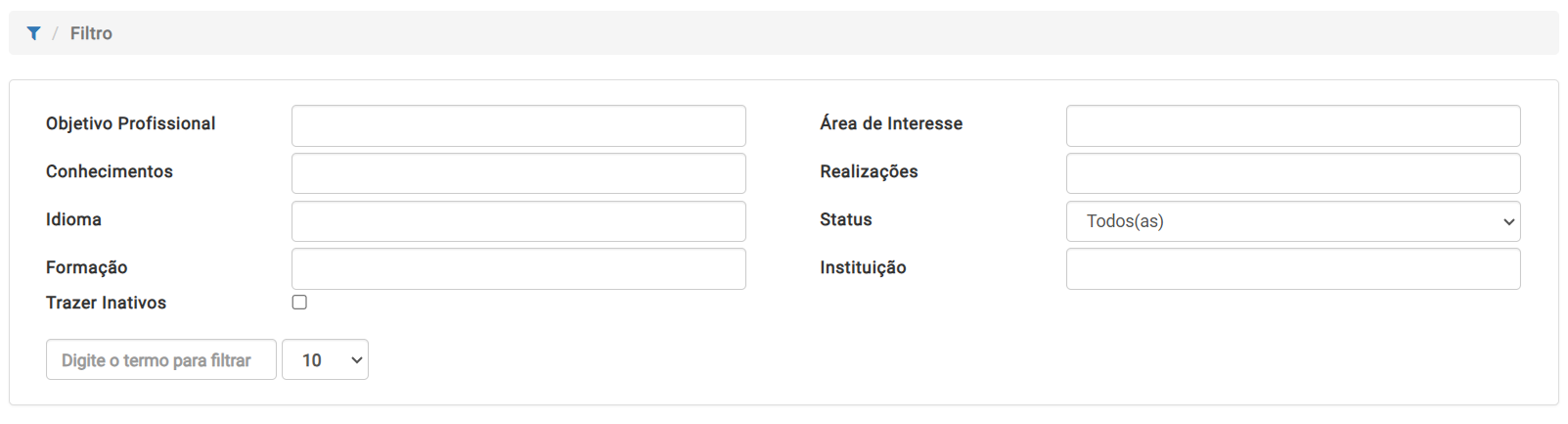Viewport: 1568px width, 424px height.
Task: Activate the Realizações text box
Action: [1293, 173]
